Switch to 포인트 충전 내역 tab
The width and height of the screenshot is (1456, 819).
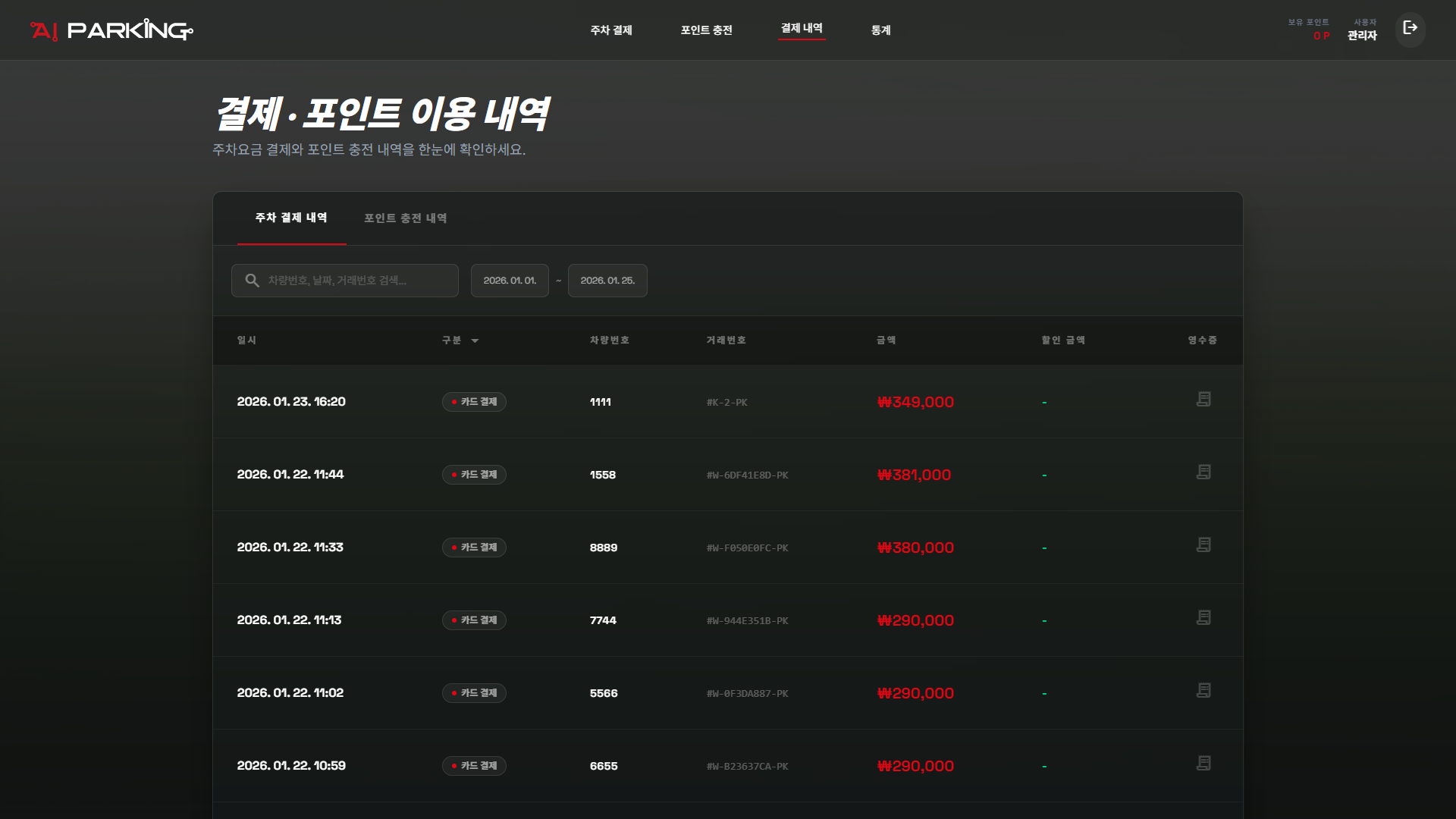coord(405,218)
